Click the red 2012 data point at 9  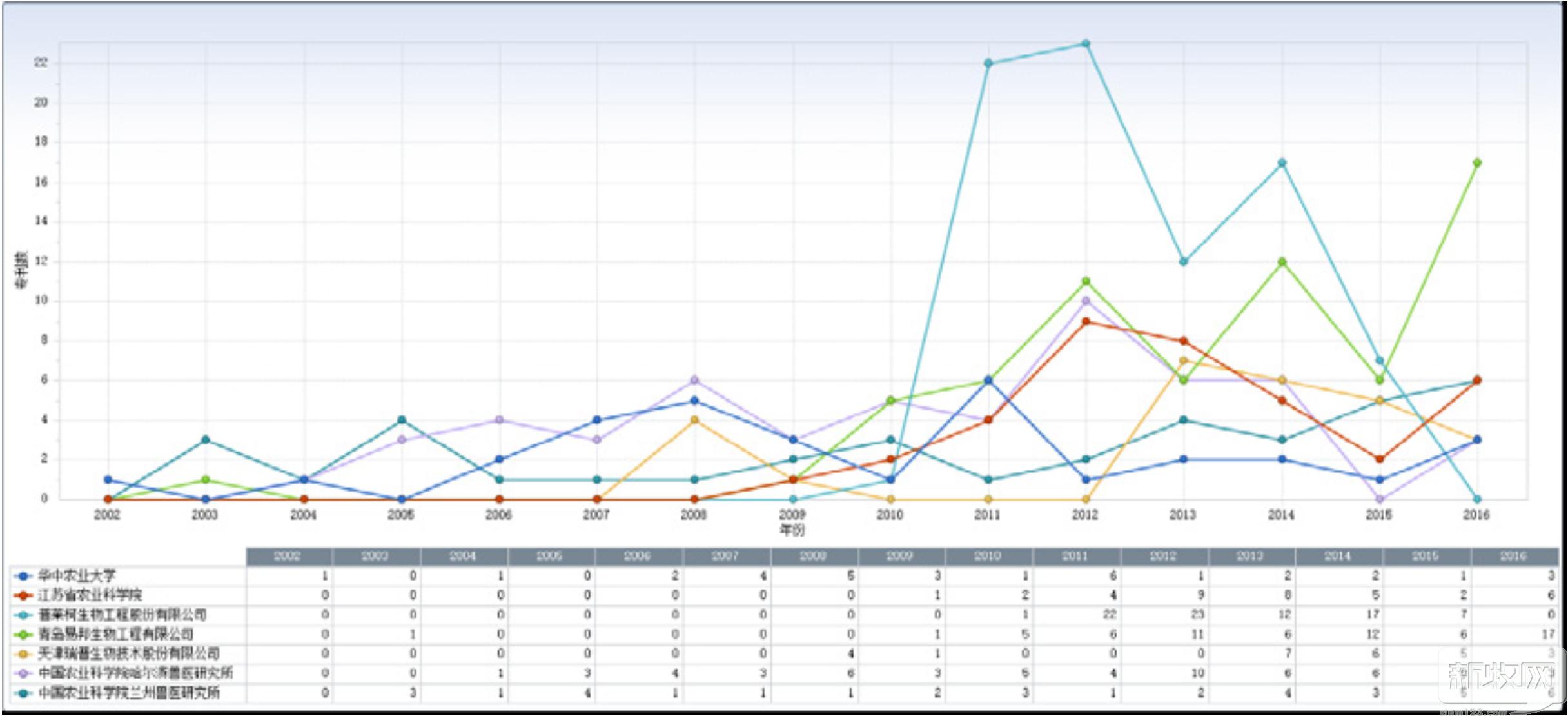(x=1086, y=321)
